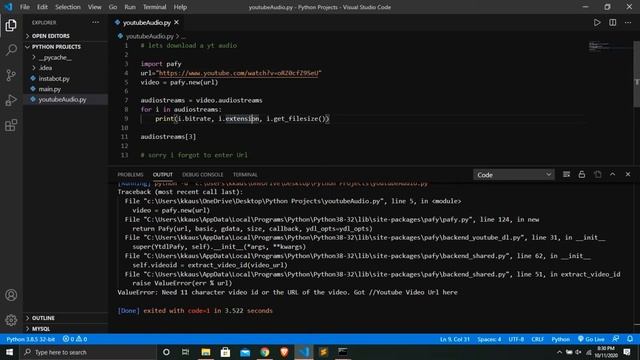Open the Run menu

click(130, 7)
